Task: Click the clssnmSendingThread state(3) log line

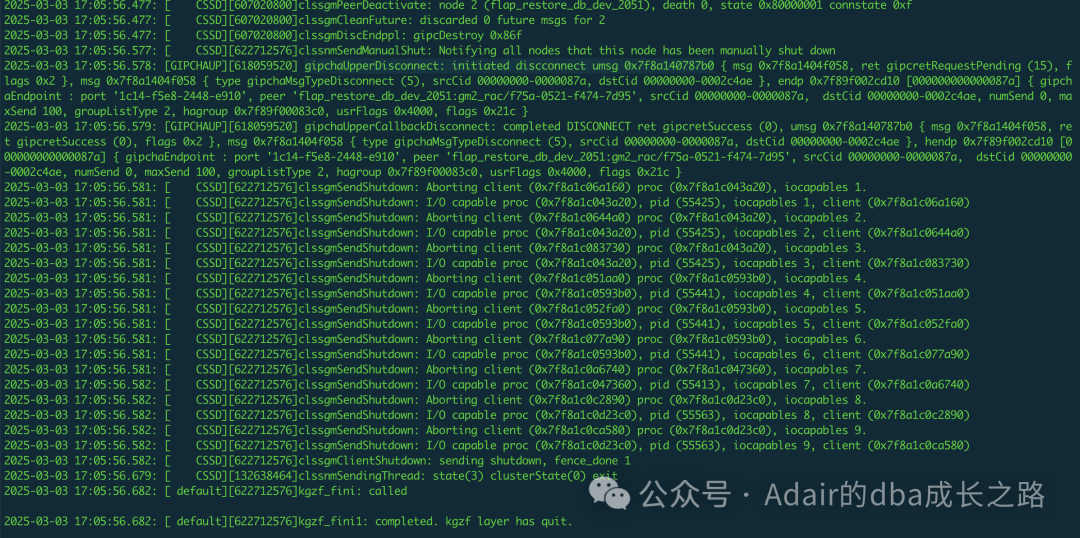Action: click(311, 476)
